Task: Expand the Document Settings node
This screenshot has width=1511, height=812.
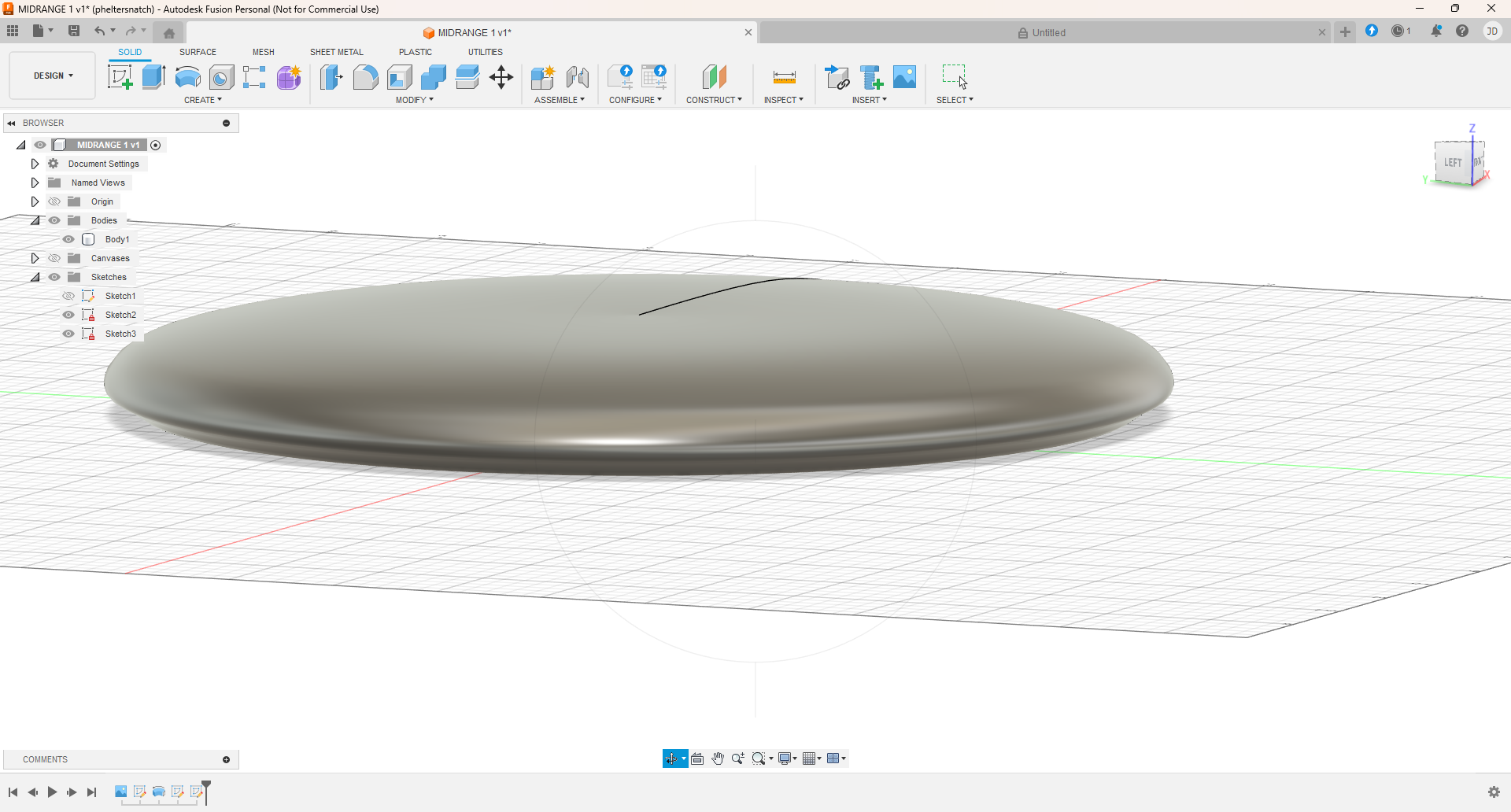Action: (35, 164)
